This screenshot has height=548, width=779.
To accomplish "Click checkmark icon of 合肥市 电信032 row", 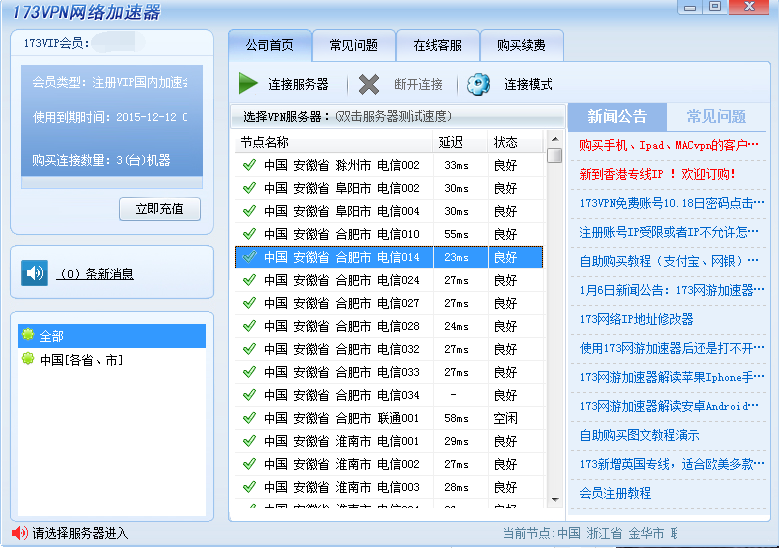I will click(x=249, y=349).
